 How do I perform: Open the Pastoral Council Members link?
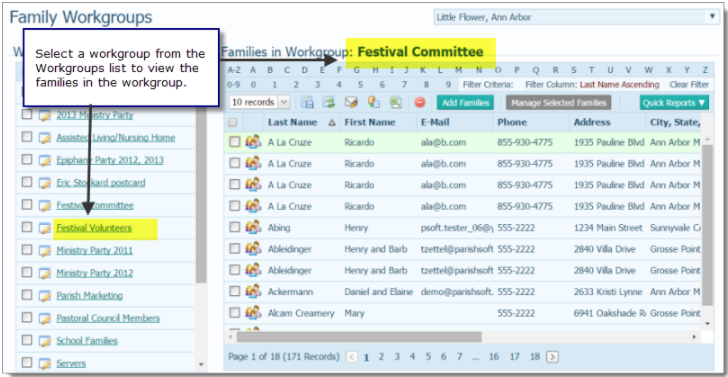point(108,318)
